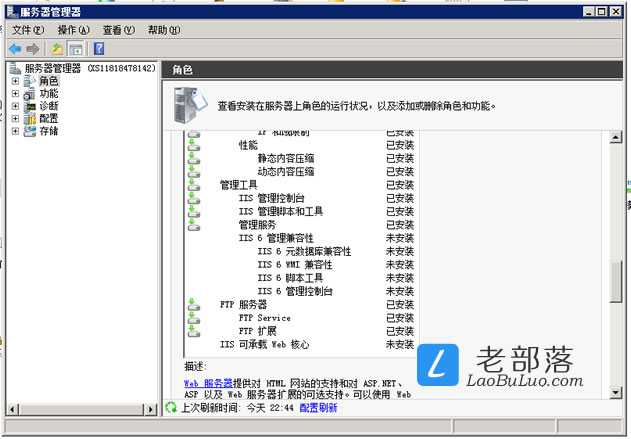Expand the 诊断 tree node
This screenshot has height=439, width=631.
(x=15, y=106)
